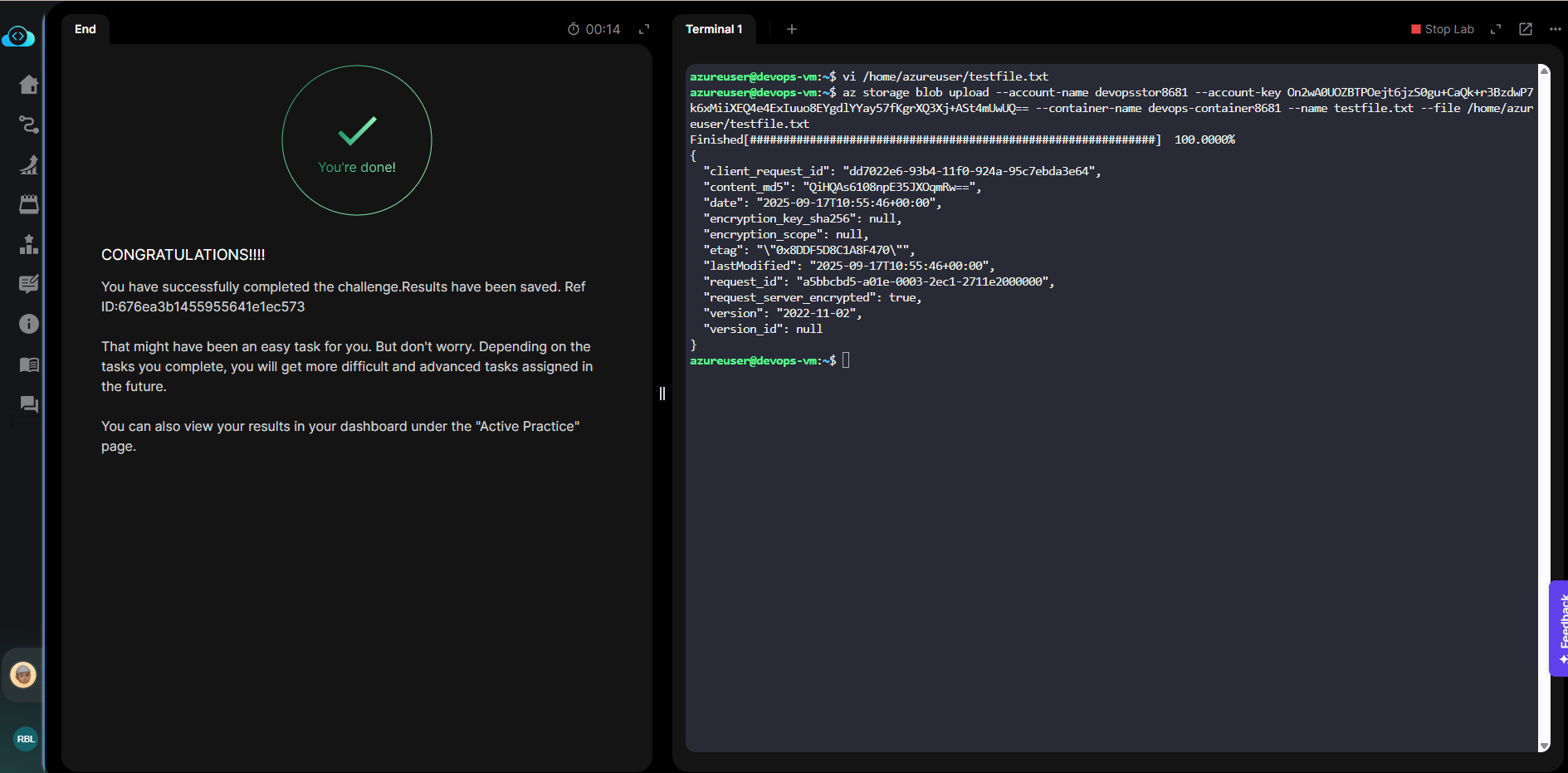The image size is (1568, 773).
Task: Open the info circle sidebar icon
Action: pos(29,324)
